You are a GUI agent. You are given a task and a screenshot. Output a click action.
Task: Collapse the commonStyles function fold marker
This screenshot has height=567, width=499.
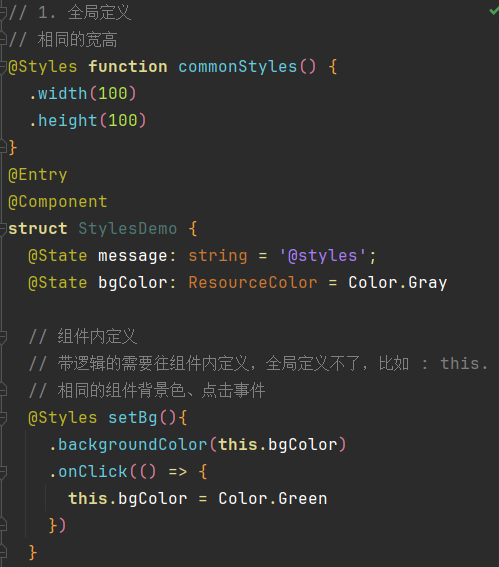[x=3, y=67]
